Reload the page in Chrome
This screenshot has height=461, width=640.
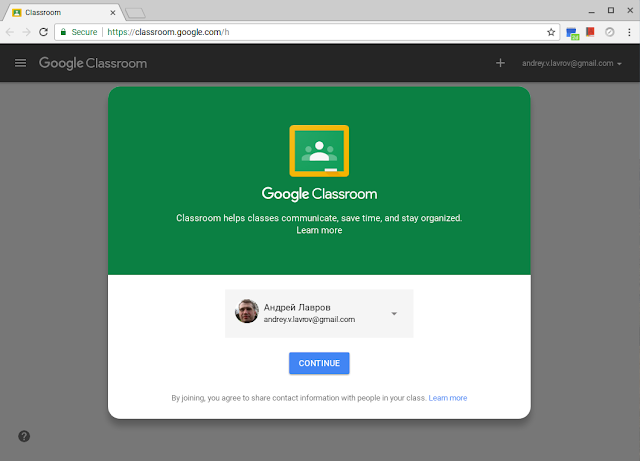[43, 32]
